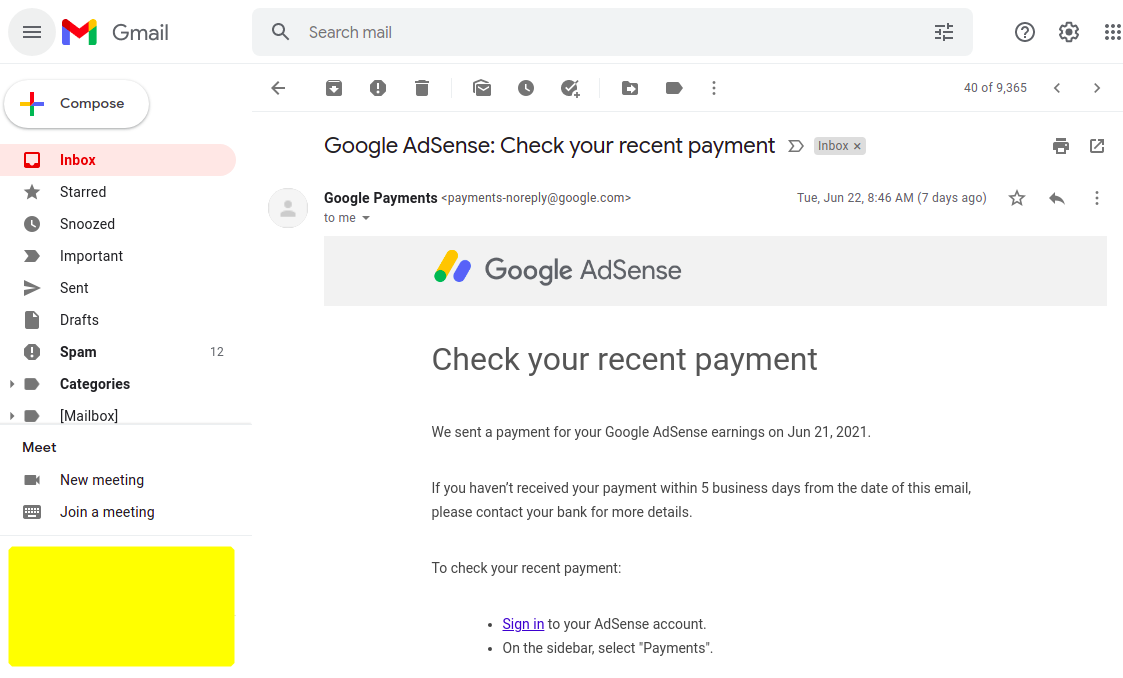Image resolution: width=1123 pixels, height=678 pixels.
Task: Expand the recipient details arrow next to "to me"
Action: 366,218
